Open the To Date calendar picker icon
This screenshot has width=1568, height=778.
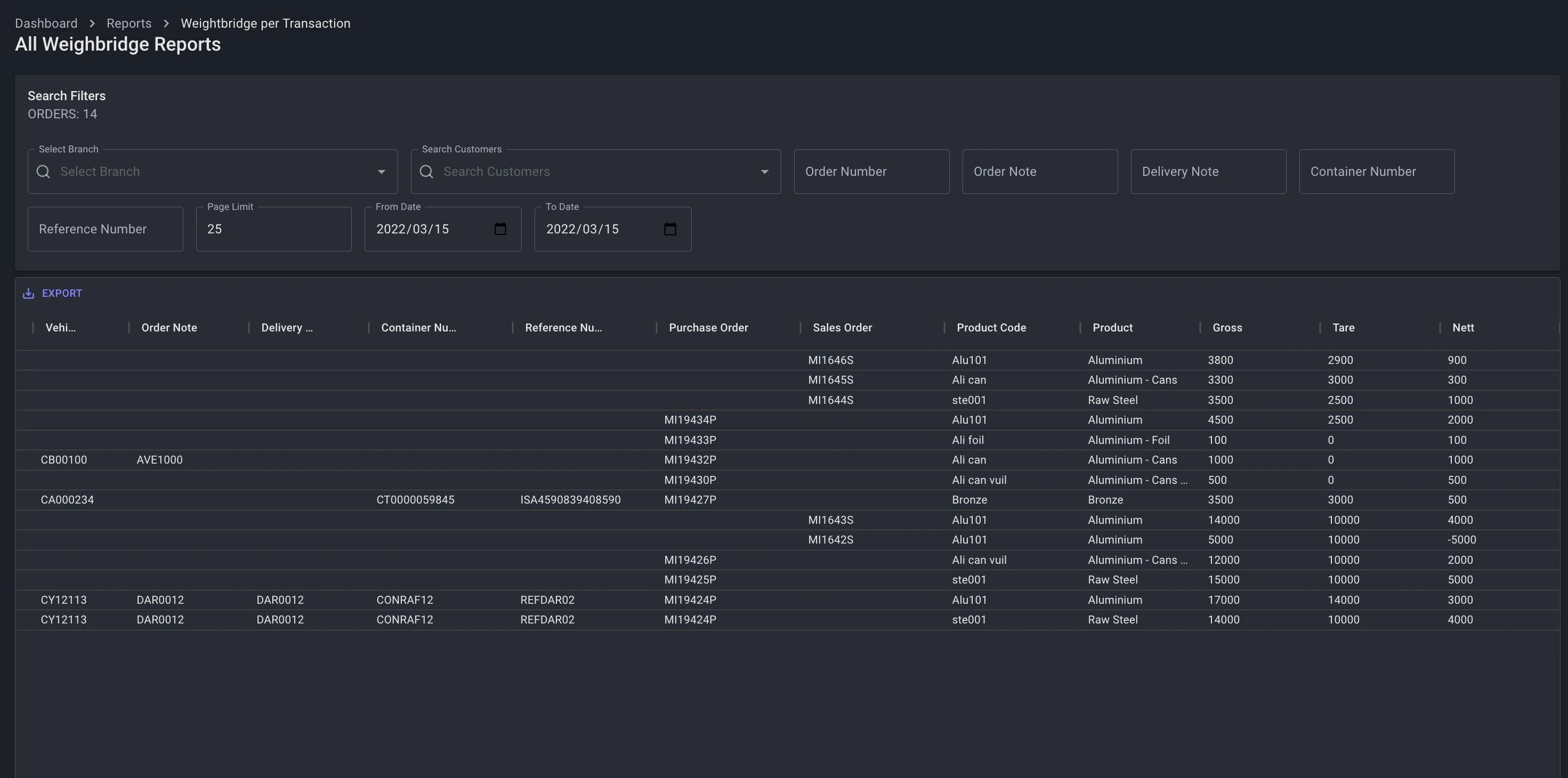(x=669, y=229)
